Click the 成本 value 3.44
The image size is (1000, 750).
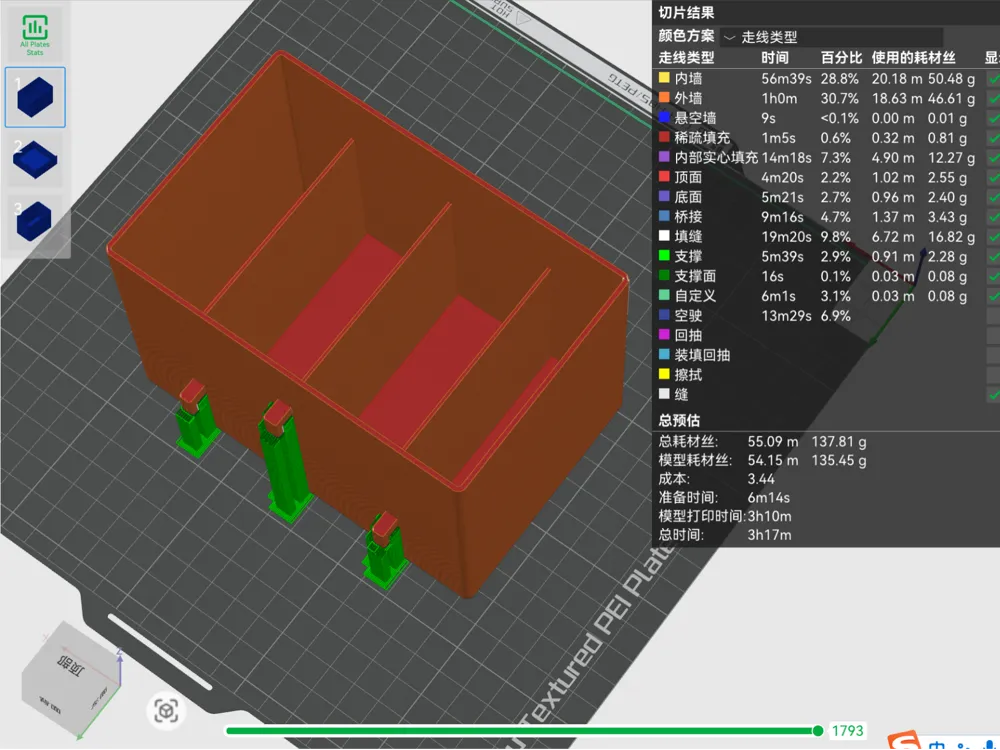click(761, 479)
